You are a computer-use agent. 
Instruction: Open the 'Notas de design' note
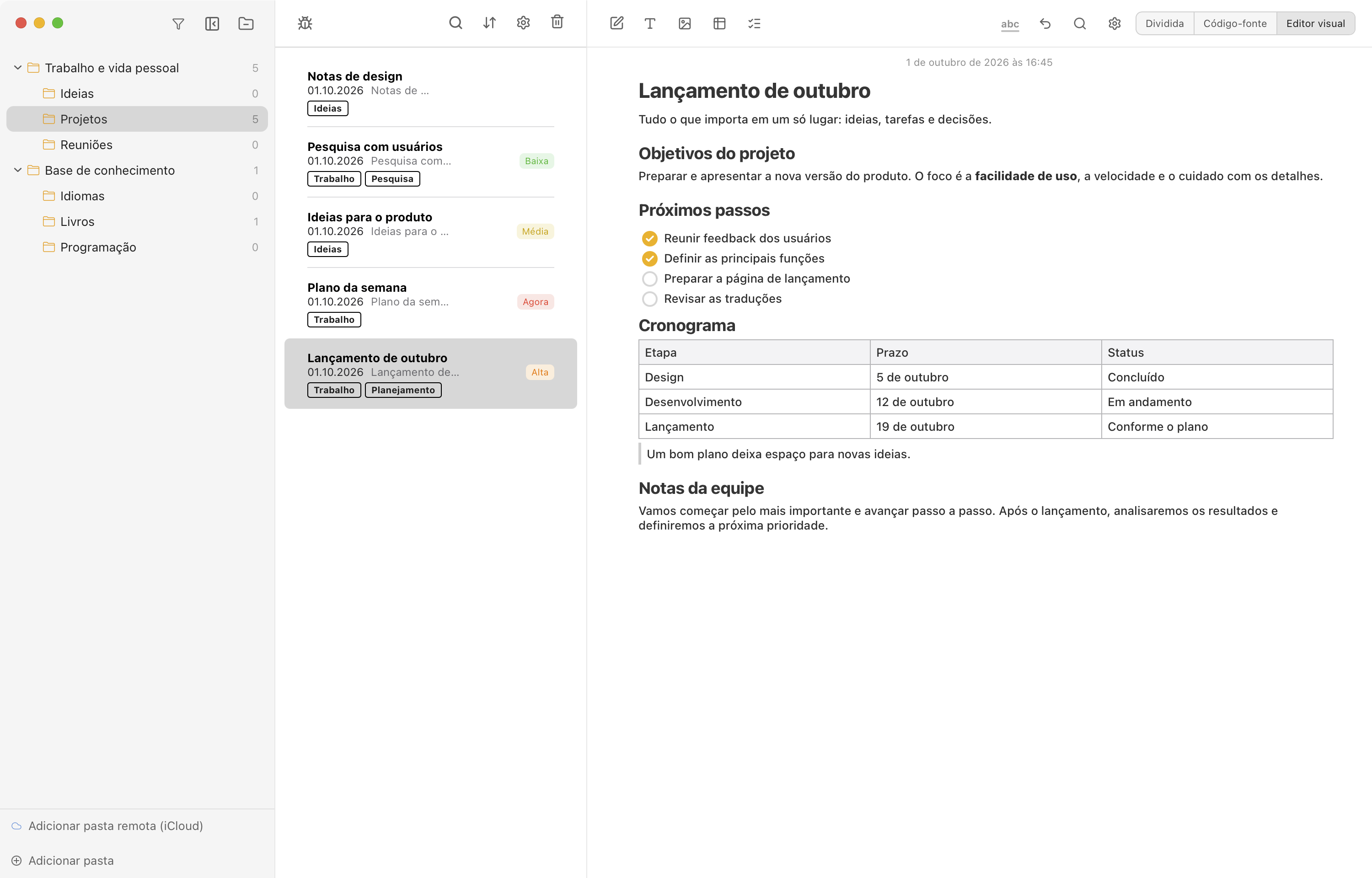[430, 92]
